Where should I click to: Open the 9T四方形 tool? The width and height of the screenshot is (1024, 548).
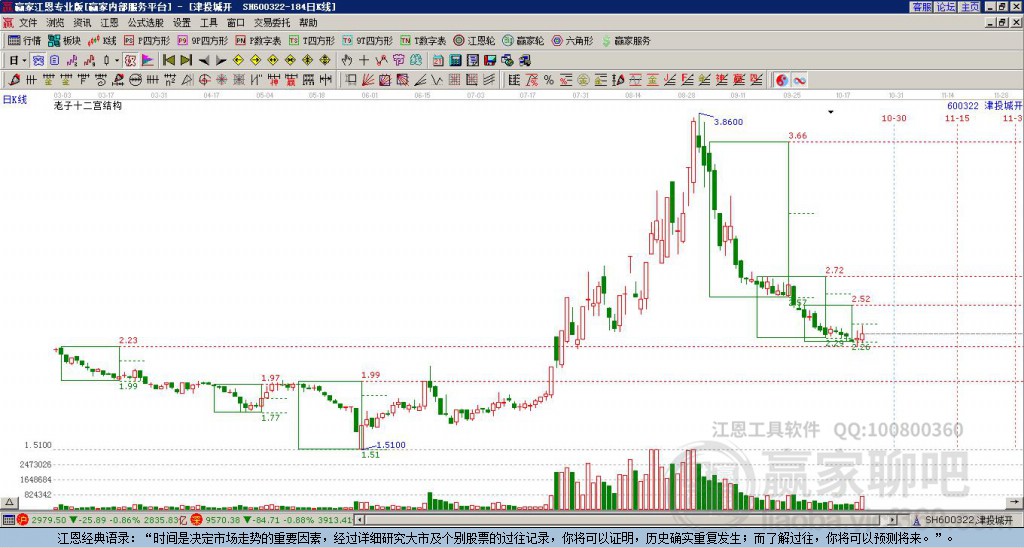[x=367, y=40]
